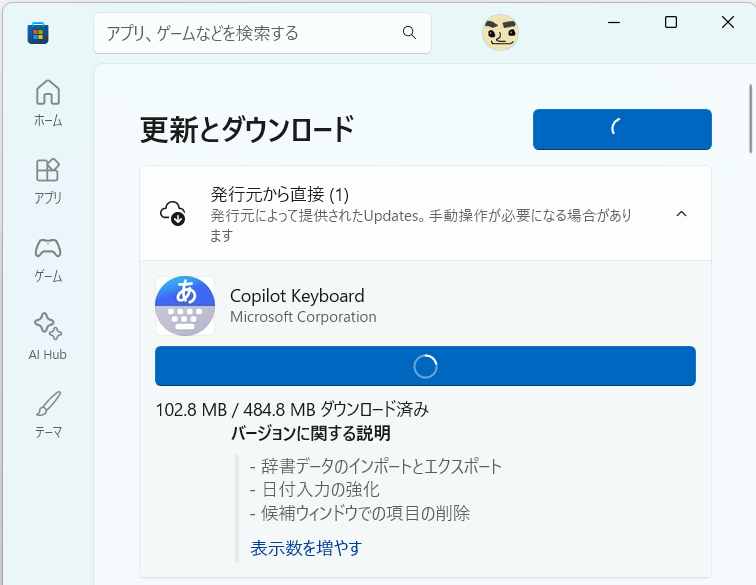Collapse the 発行元から直接 section chevron

pyautogui.click(x=681, y=214)
